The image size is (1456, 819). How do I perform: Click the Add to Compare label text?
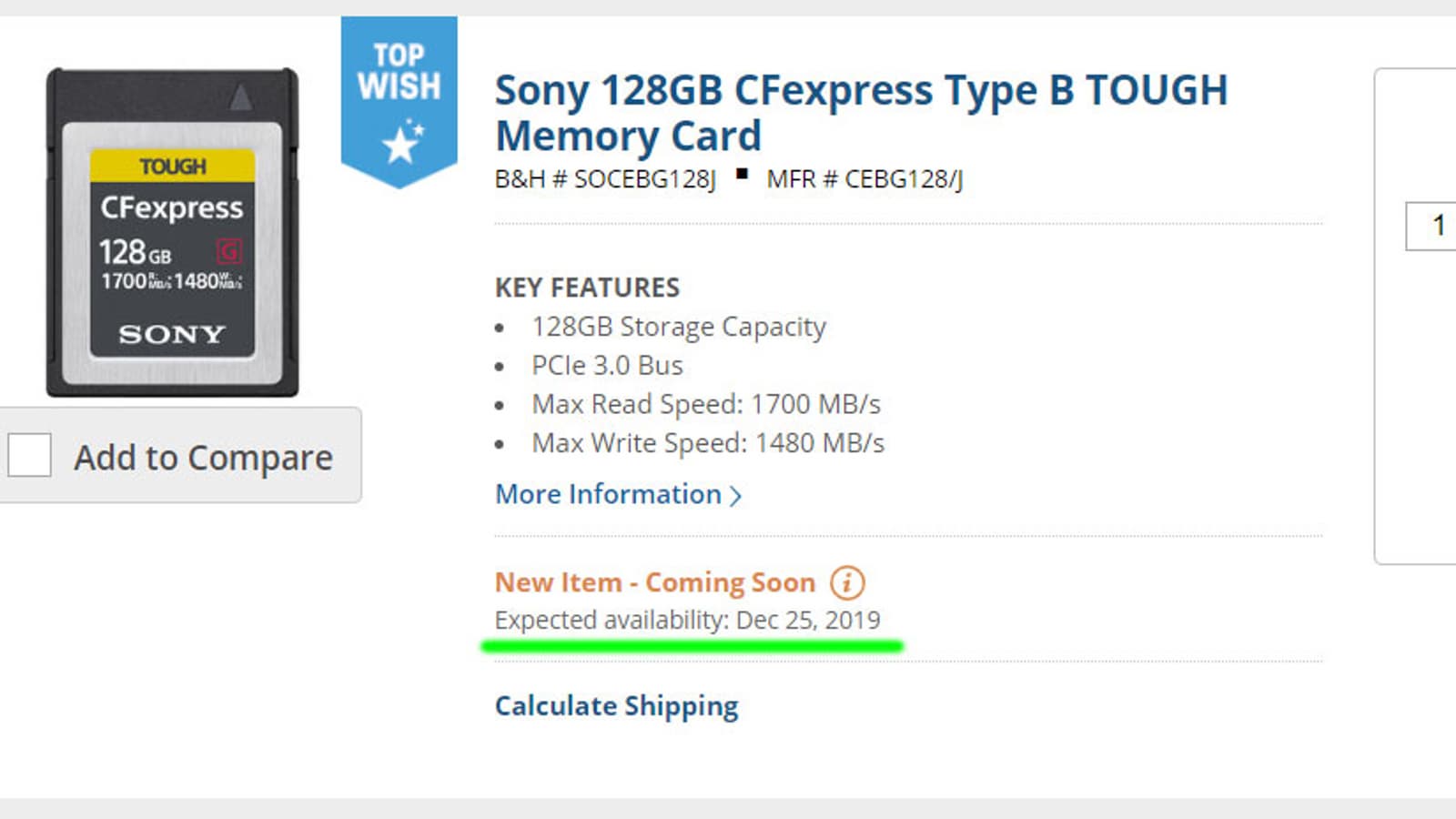203,458
